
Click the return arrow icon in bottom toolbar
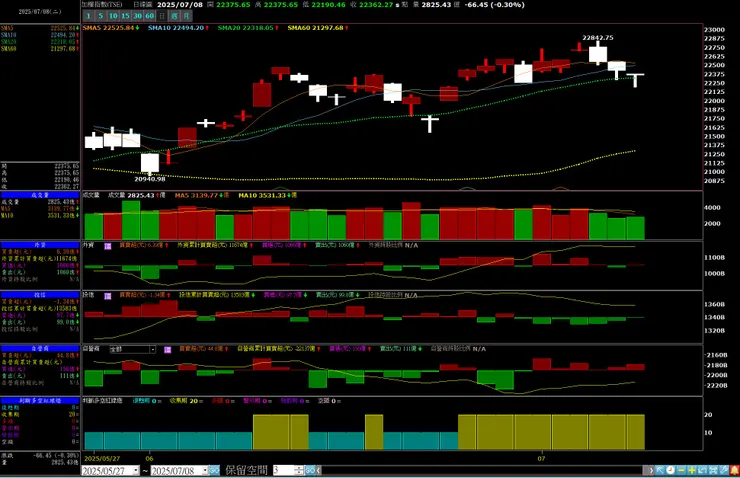702,470
